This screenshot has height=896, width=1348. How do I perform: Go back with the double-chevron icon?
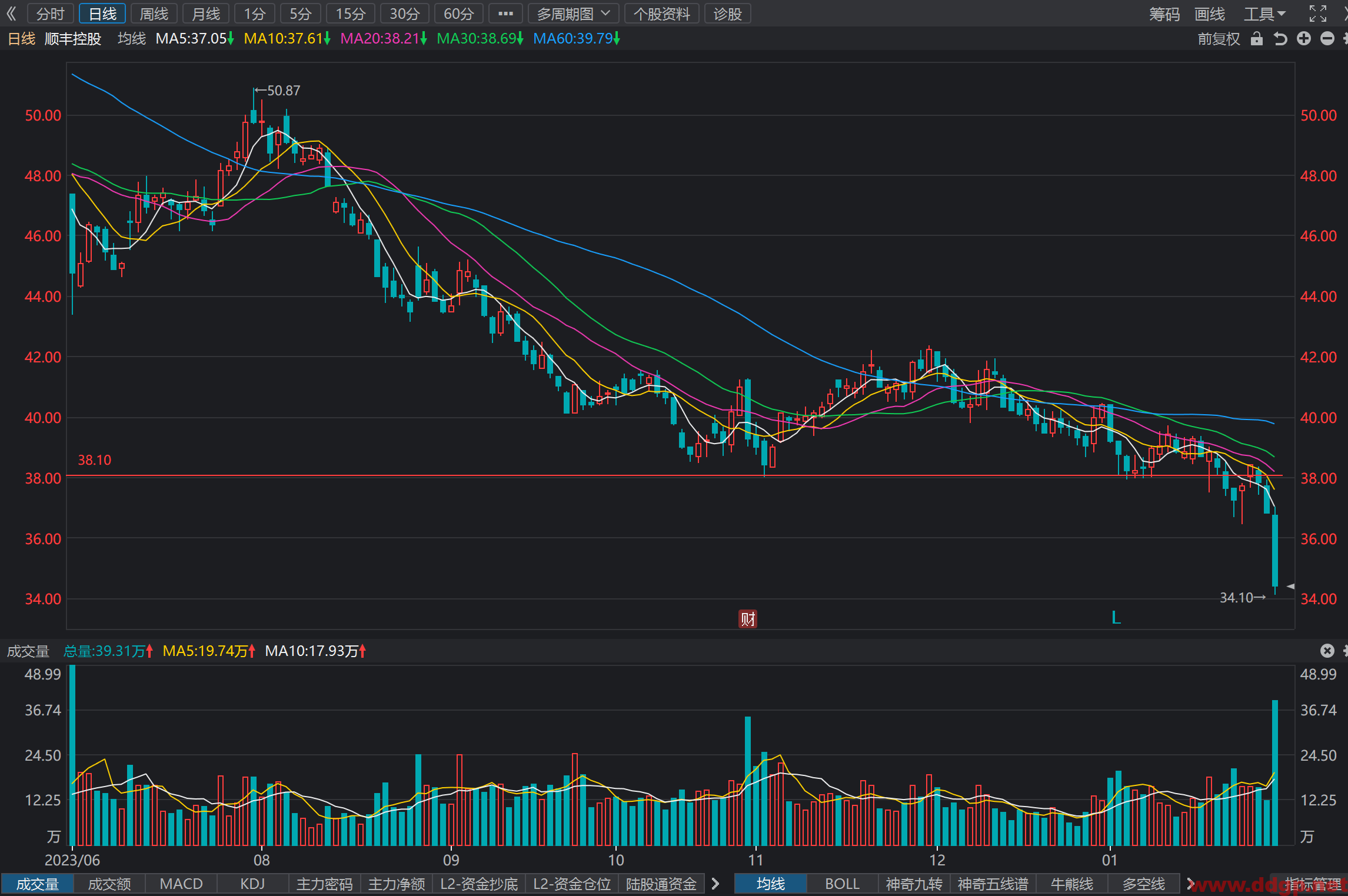click(x=12, y=14)
